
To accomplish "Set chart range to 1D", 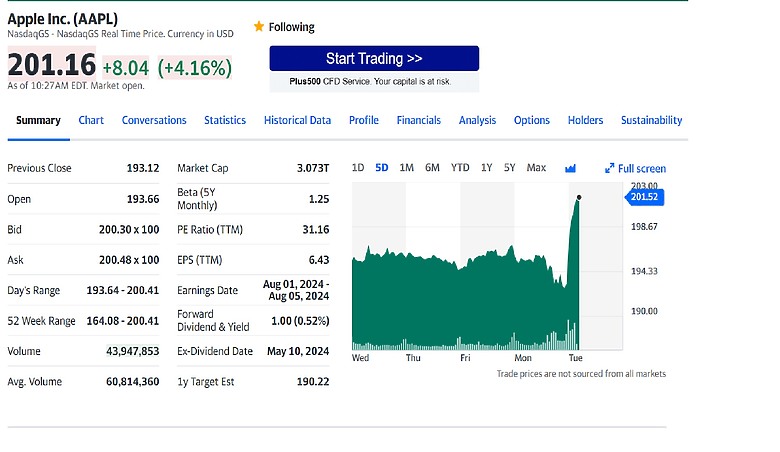I will click(x=358, y=168).
